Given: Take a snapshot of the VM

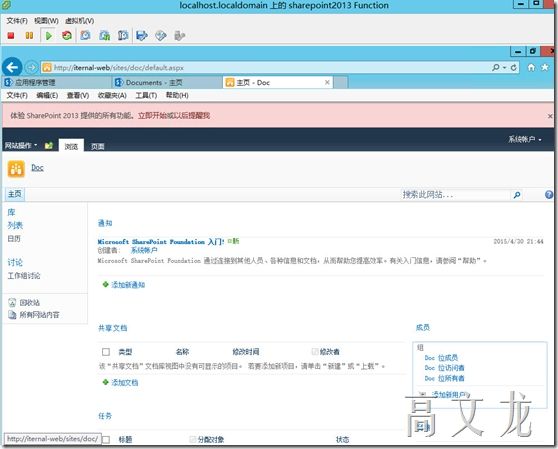Looking at the screenshot, I should pyautogui.click(x=85, y=36).
